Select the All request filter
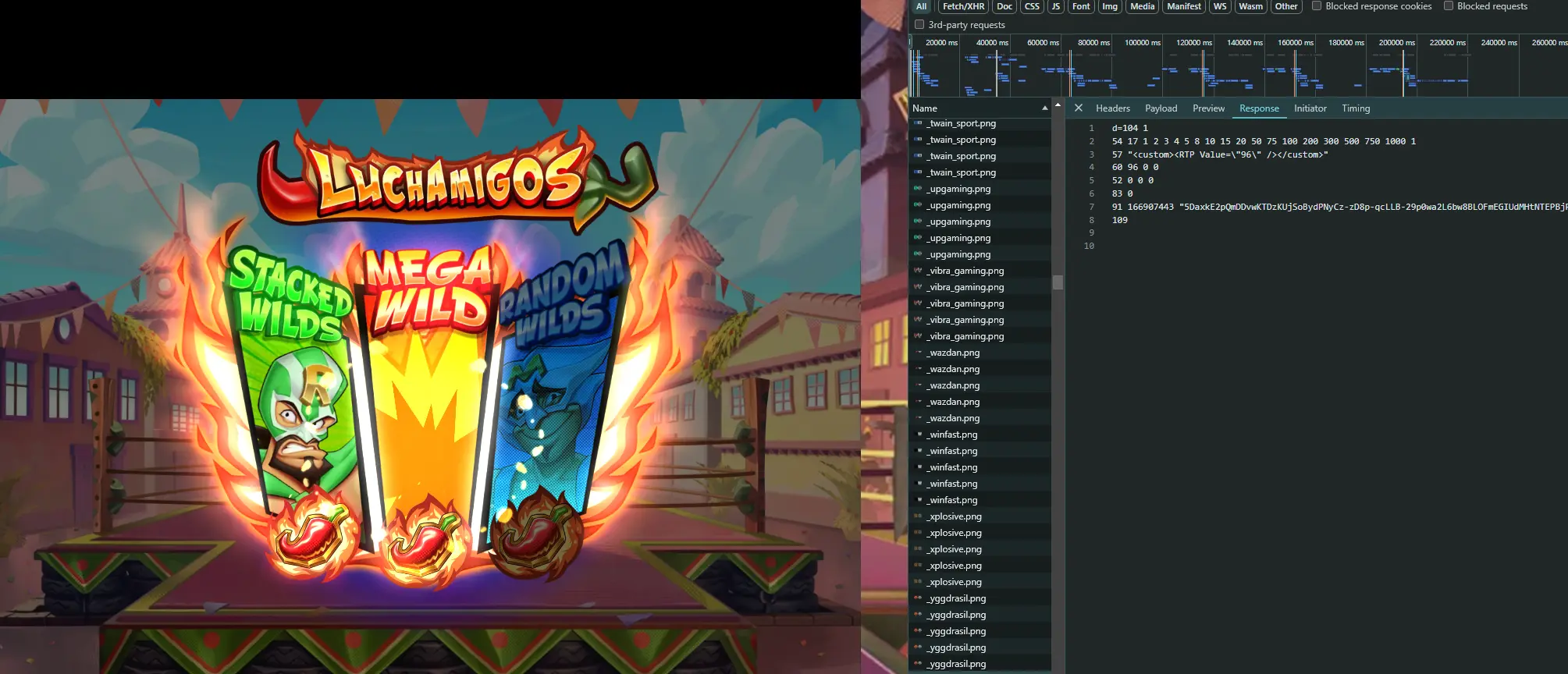The width and height of the screenshot is (1568, 674). coord(921,6)
